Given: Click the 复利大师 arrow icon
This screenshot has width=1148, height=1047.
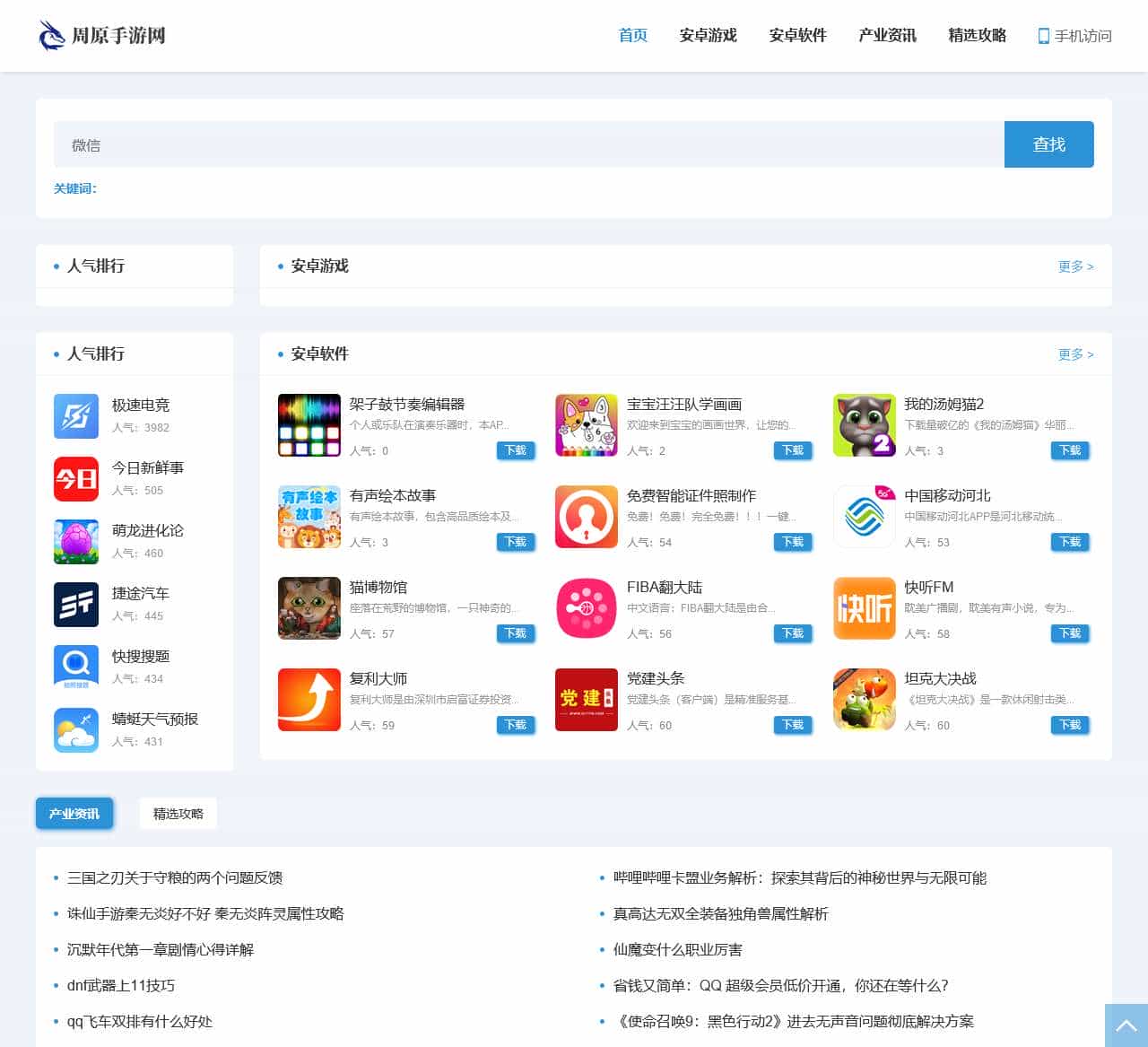Looking at the screenshot, I should [309, 700].
